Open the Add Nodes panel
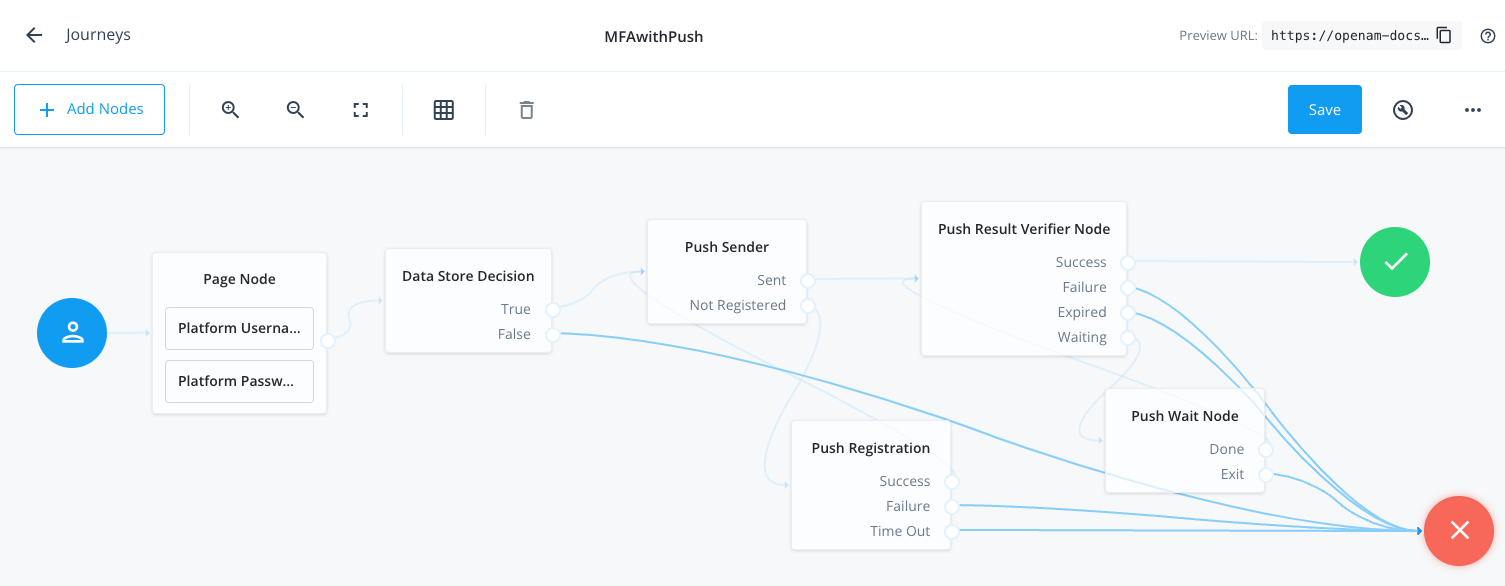1505x586 pixels. point(89,109)
